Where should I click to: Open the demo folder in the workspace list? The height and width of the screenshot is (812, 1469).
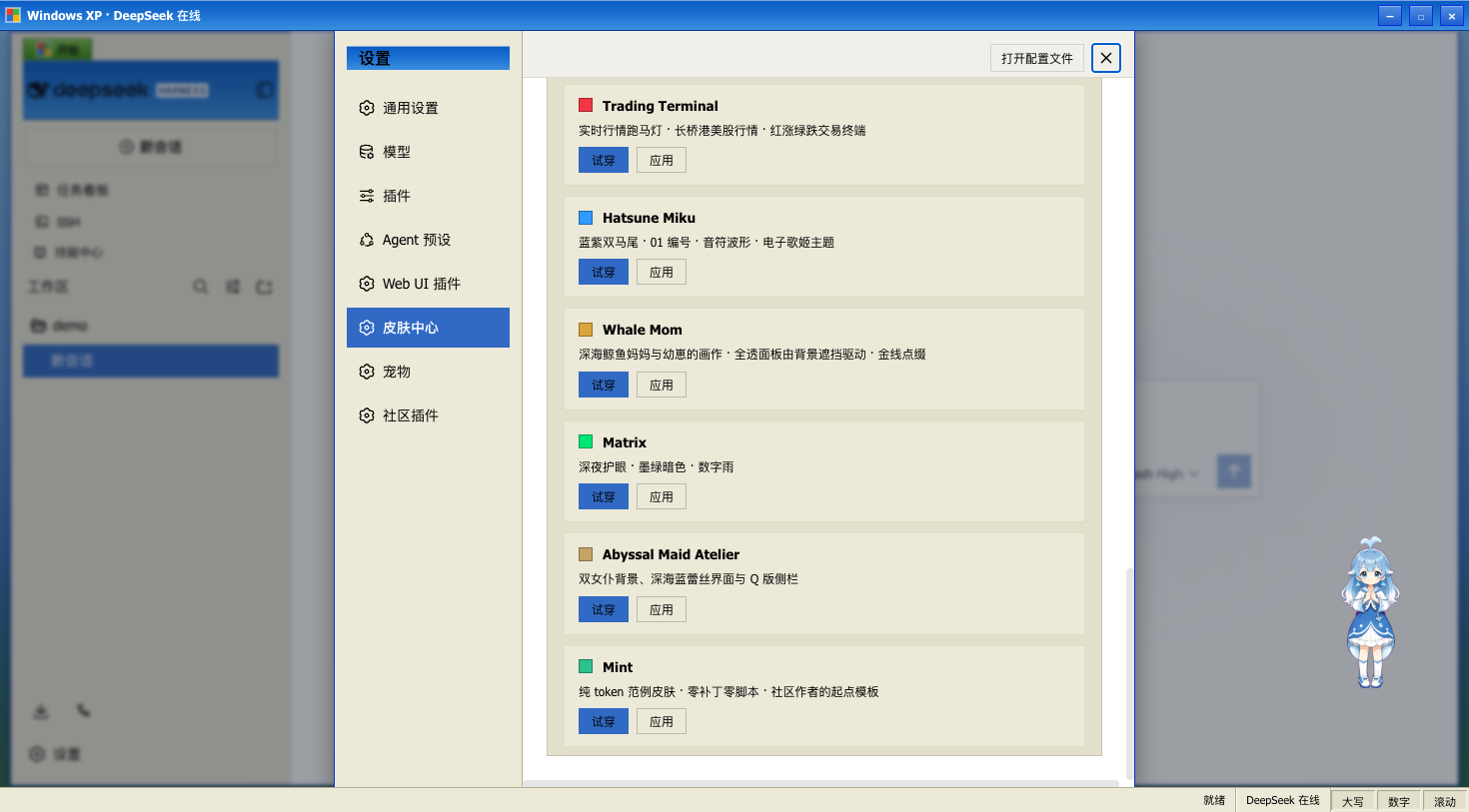150,326
